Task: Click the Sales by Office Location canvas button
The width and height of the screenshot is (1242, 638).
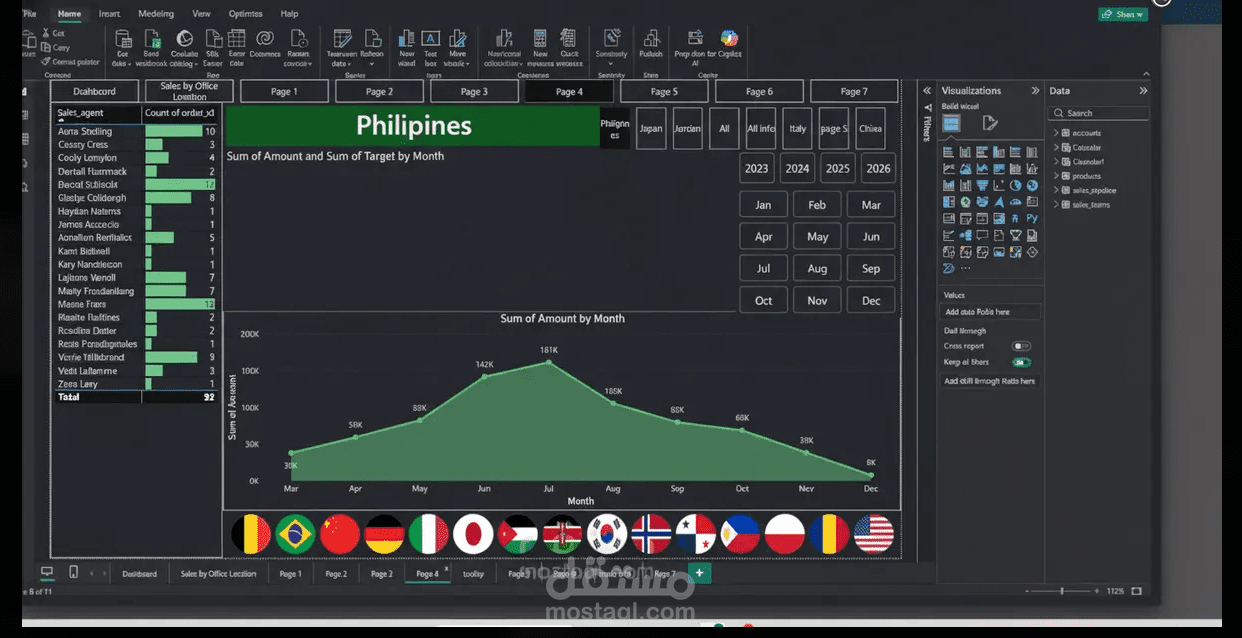Action: point(189,91)
